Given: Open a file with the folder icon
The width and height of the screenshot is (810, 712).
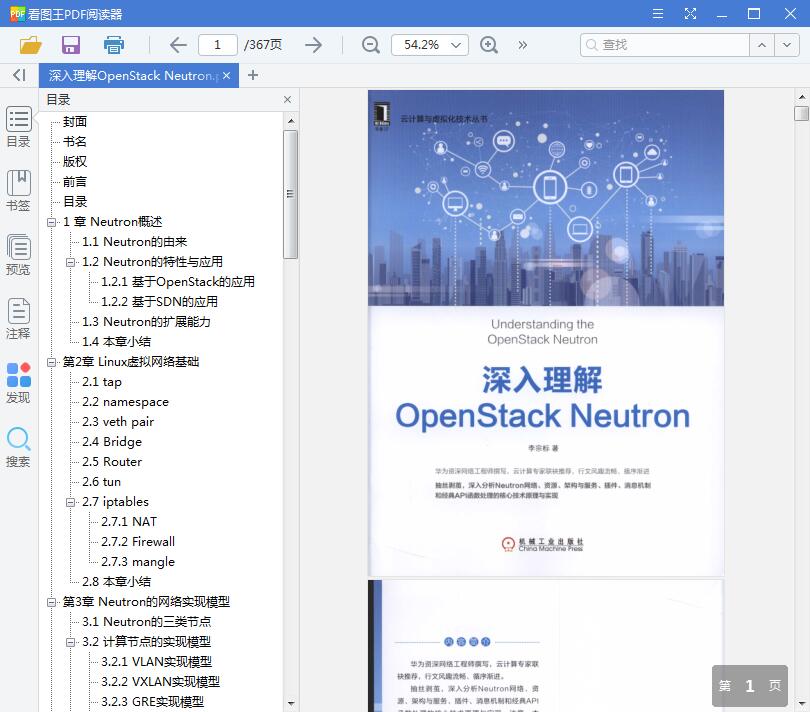Looking at the screenshot, I should point(30,45).
